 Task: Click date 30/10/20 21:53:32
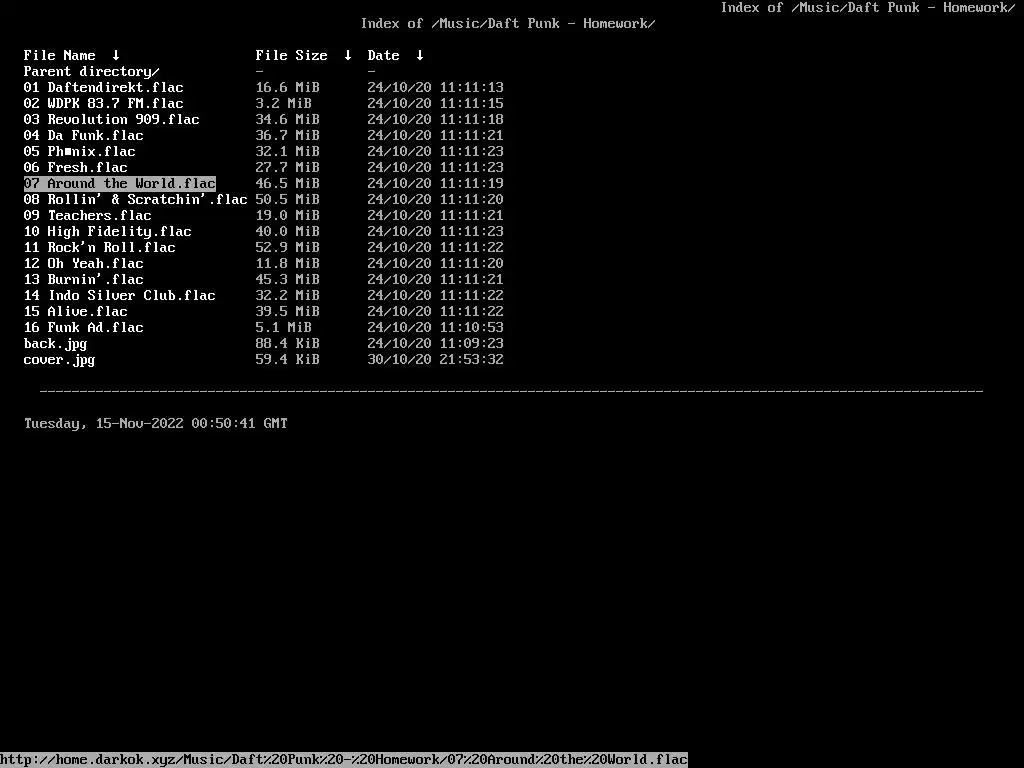click(435, 359)
